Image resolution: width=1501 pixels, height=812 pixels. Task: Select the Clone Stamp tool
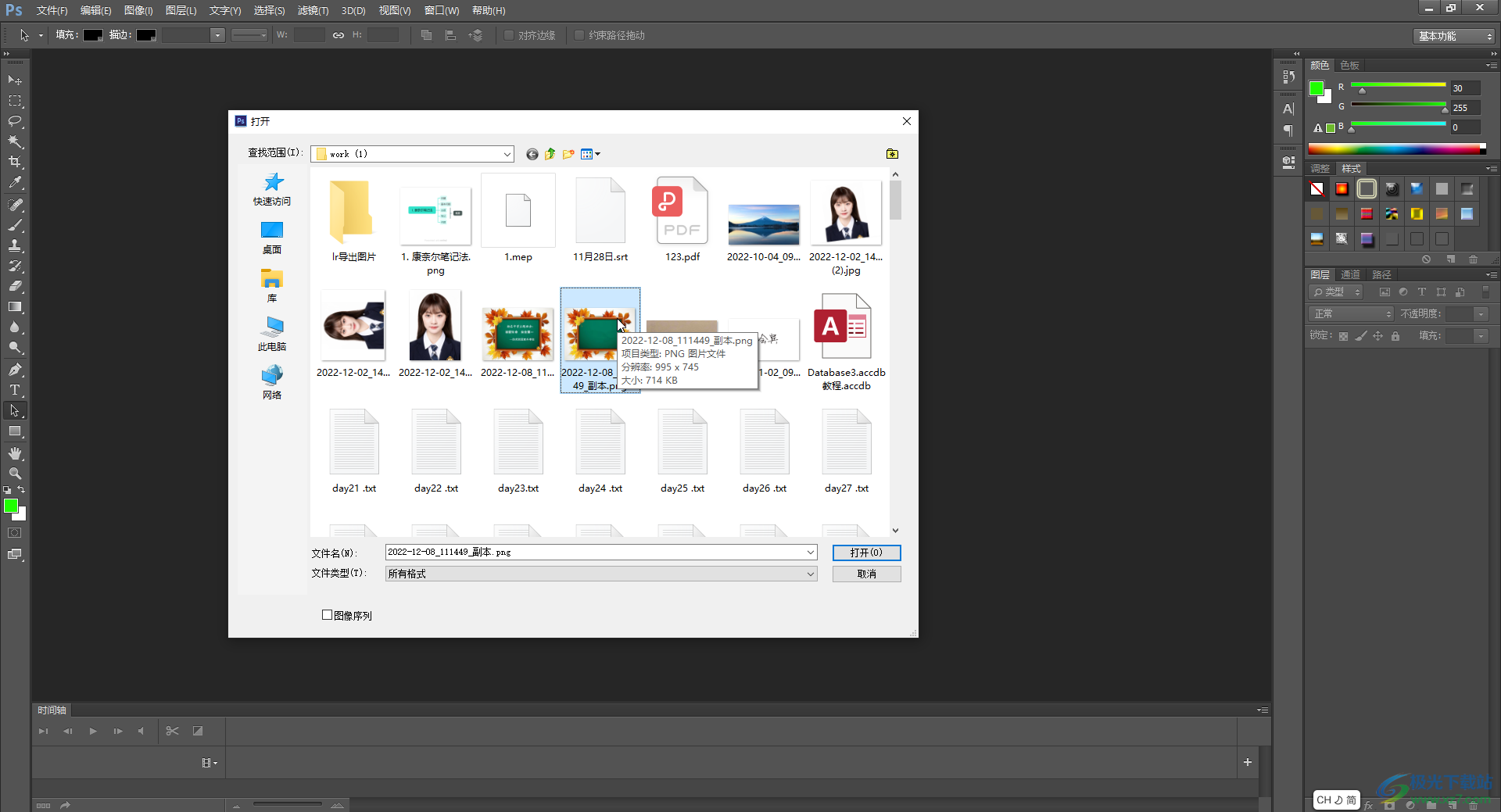[15, 245]
